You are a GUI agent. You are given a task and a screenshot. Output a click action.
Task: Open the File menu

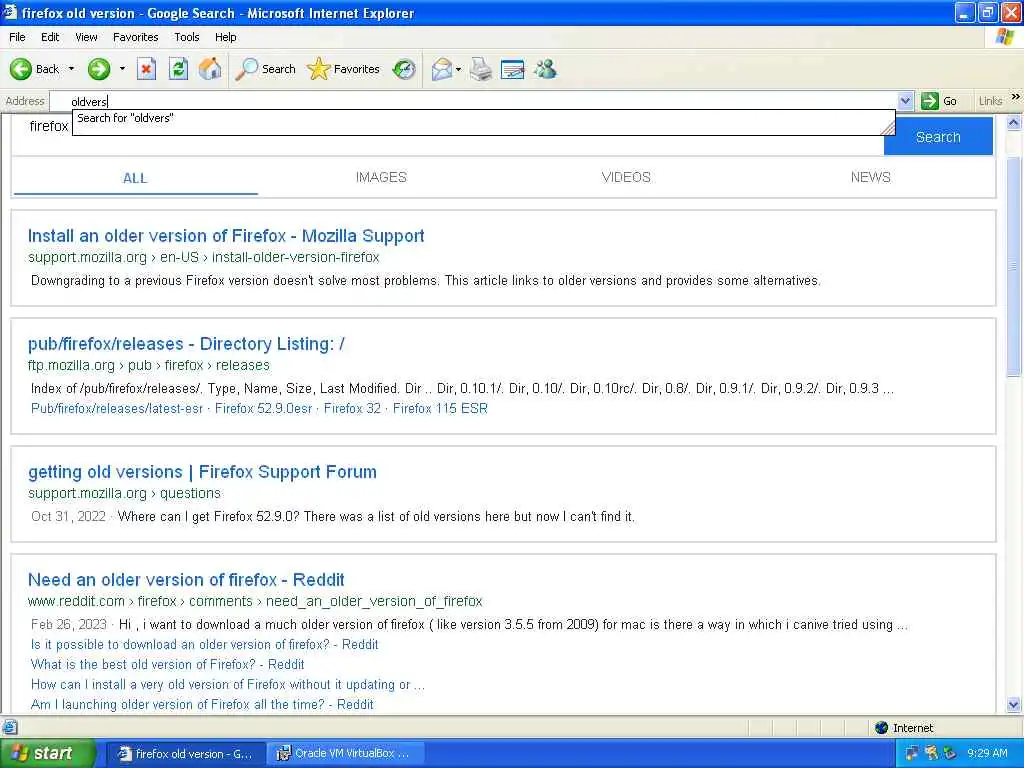coord(17,37)
